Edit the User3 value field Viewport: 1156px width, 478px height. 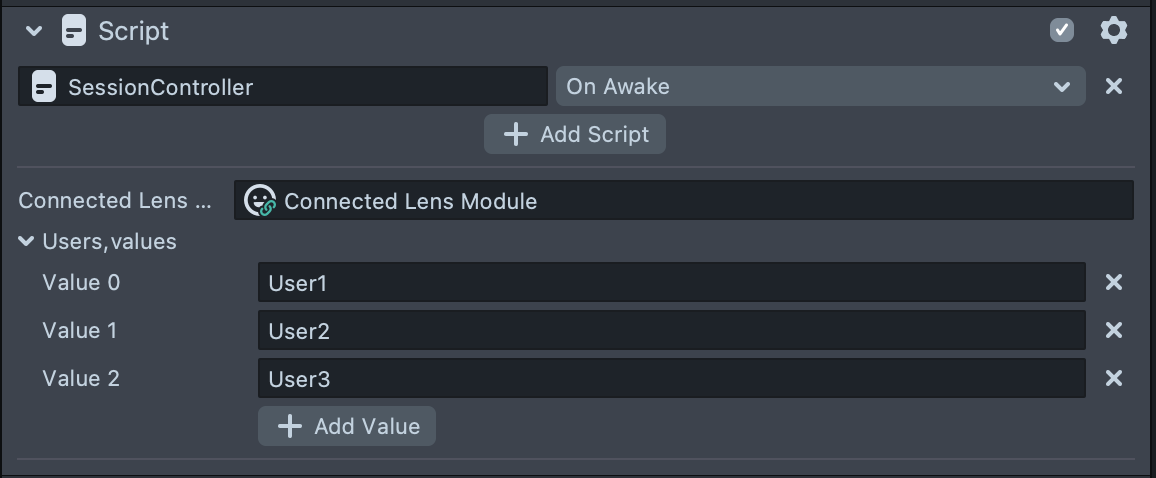click(x=670, y=379)
